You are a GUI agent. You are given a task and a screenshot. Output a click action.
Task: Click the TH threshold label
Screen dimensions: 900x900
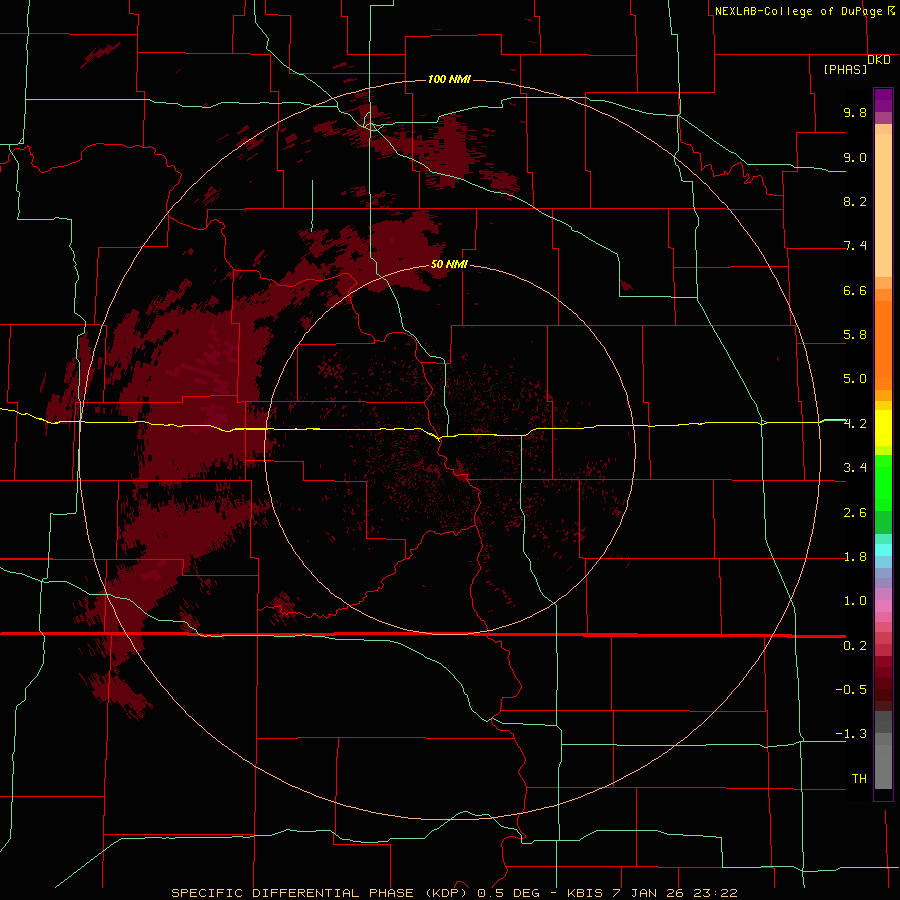coord(859,779)
